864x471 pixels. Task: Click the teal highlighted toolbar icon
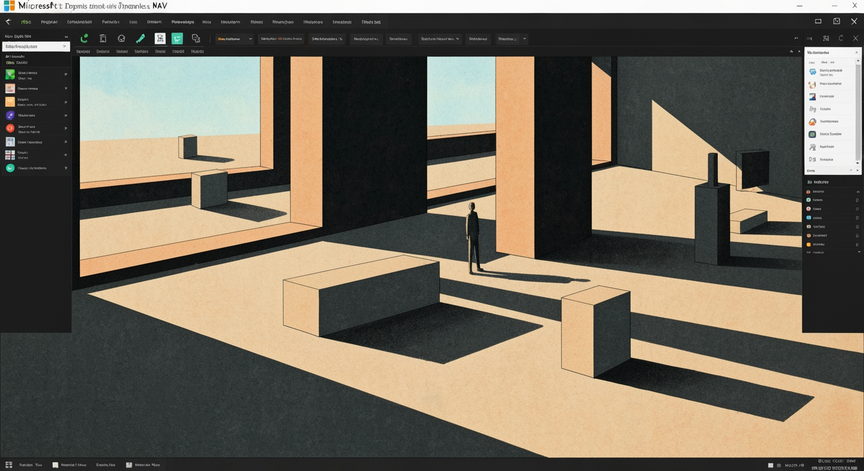tap(177, 39)
